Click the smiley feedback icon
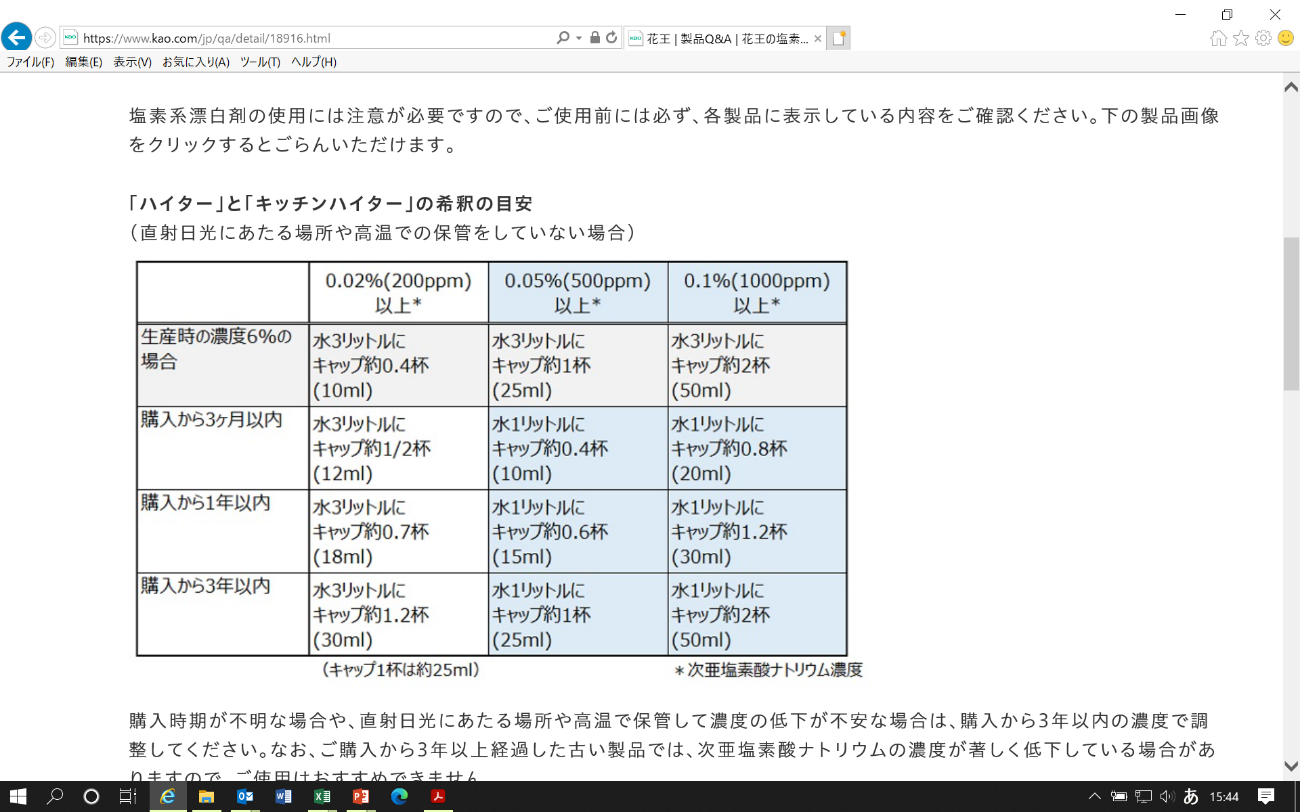The width and height of the screenshot is (1300, 812). click(1285, 38)
